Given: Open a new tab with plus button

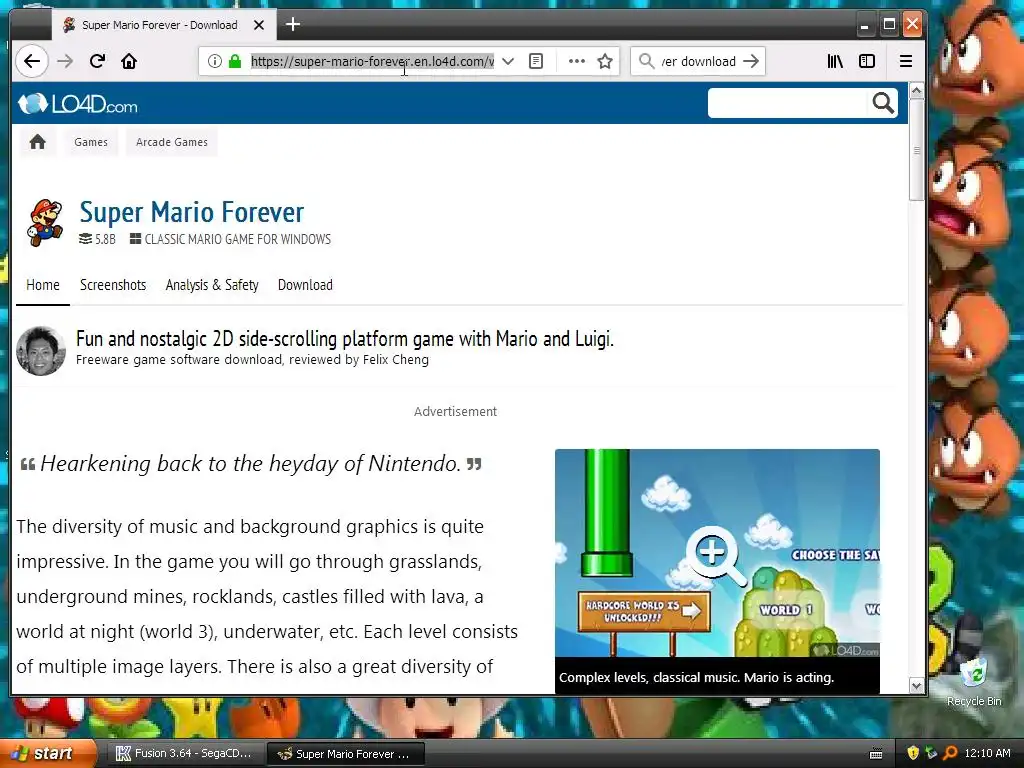Looking at the screenshot, I should click(293, 25).
